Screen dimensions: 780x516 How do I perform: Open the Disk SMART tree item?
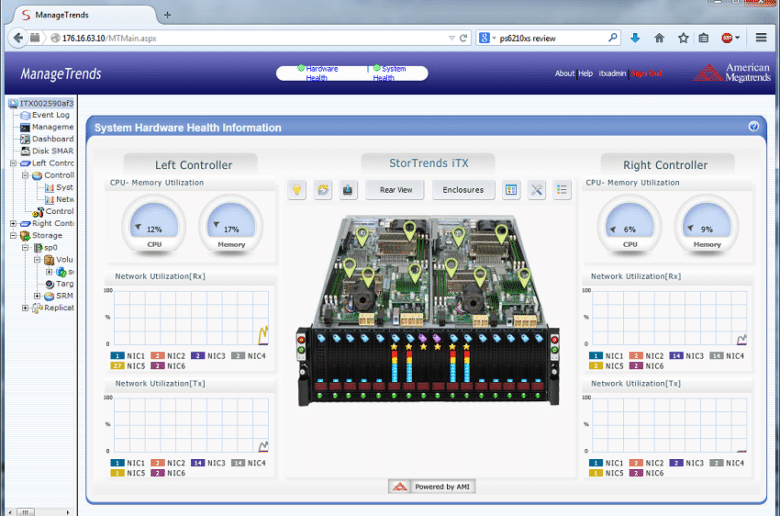pyautogui.click(x=53, y=151)
